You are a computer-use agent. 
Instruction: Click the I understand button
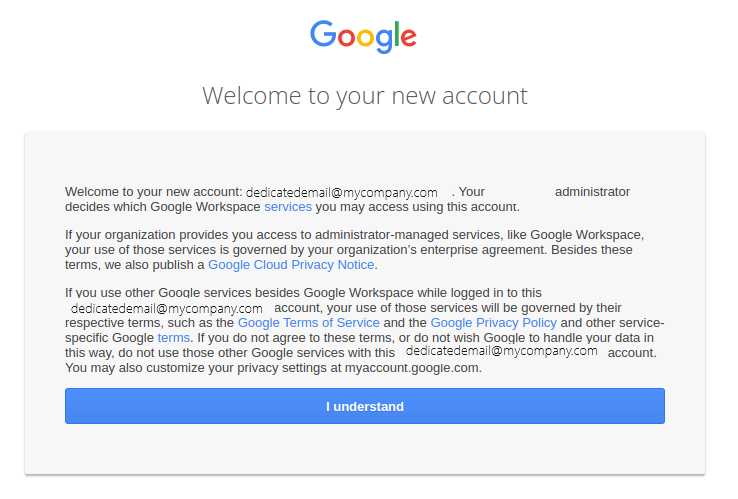point(365,406)
